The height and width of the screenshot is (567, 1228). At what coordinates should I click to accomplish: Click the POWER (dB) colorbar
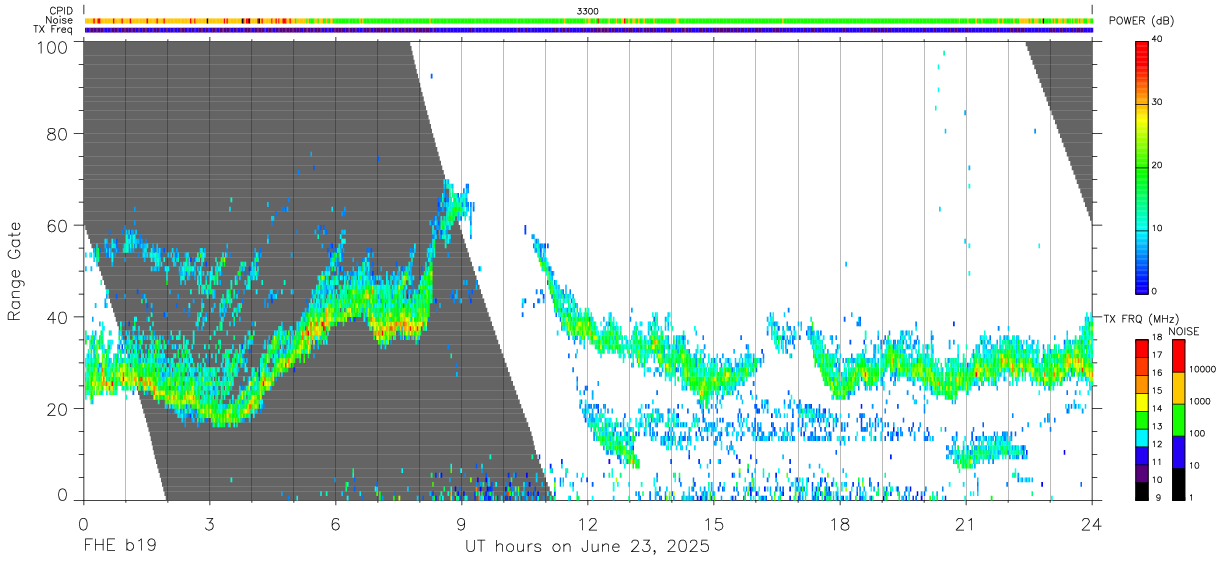[1142, 166]
